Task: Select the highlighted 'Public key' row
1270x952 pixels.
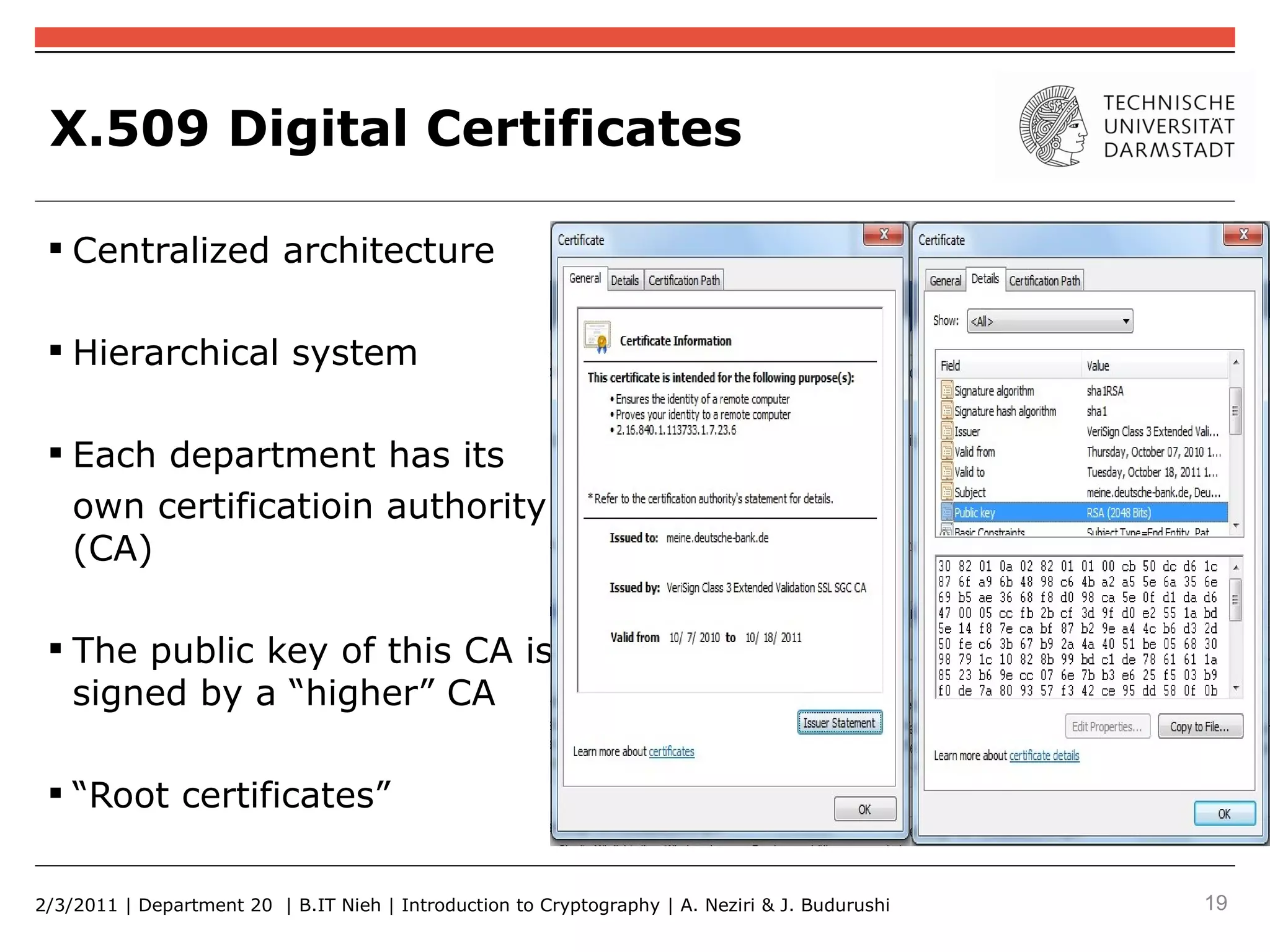Action: coord(1082,513)
